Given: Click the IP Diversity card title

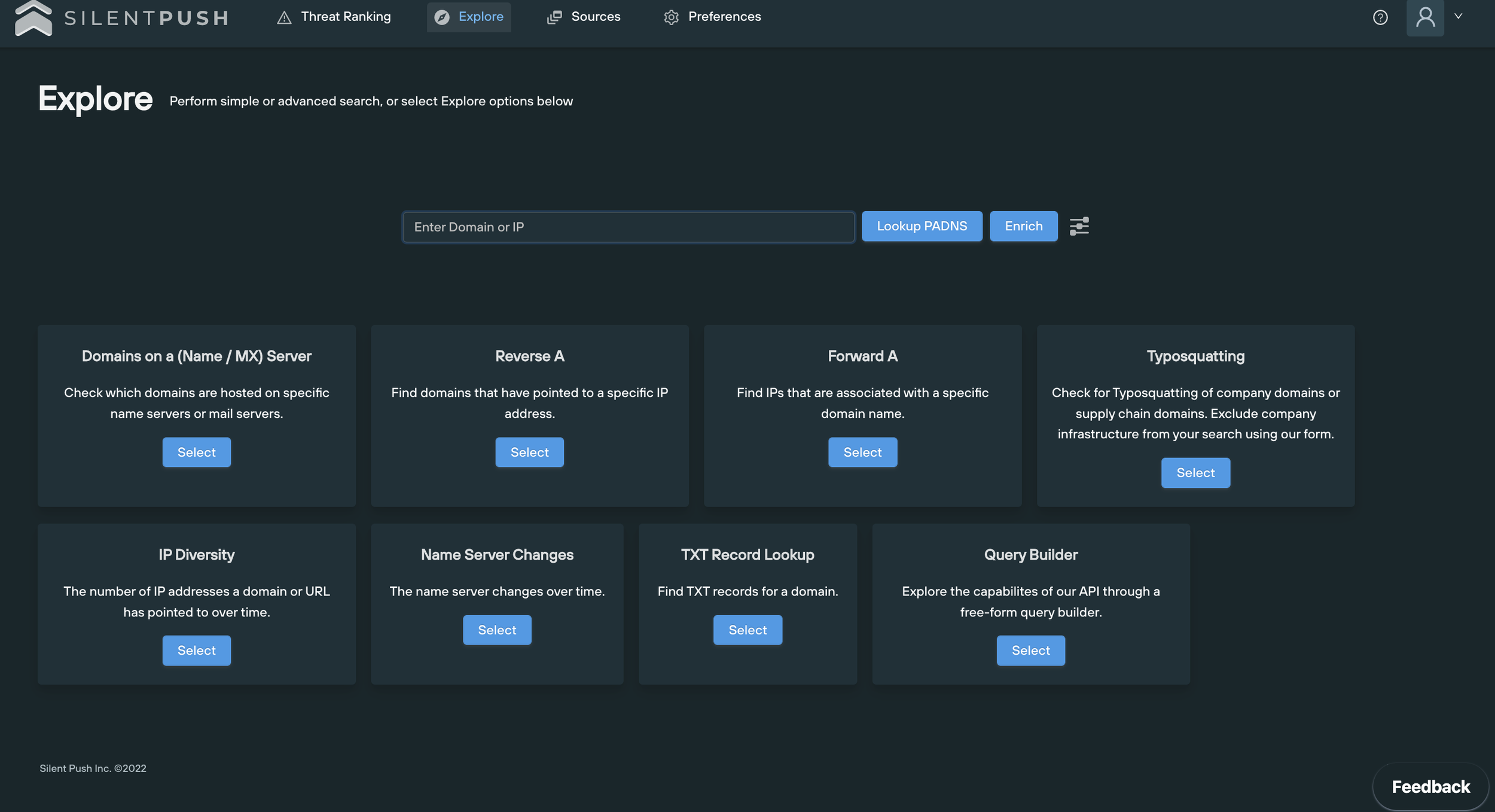Looking at the screenshot, I should pos(197,554).
